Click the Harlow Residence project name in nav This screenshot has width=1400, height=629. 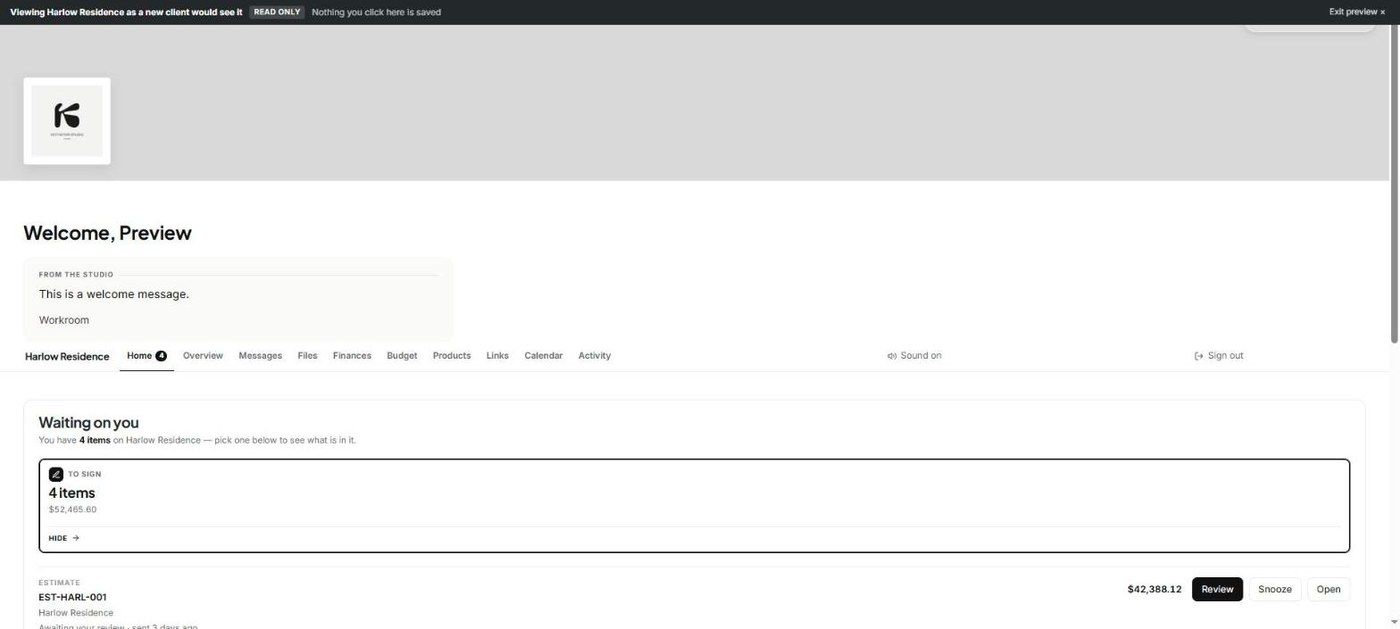point(67,356)
